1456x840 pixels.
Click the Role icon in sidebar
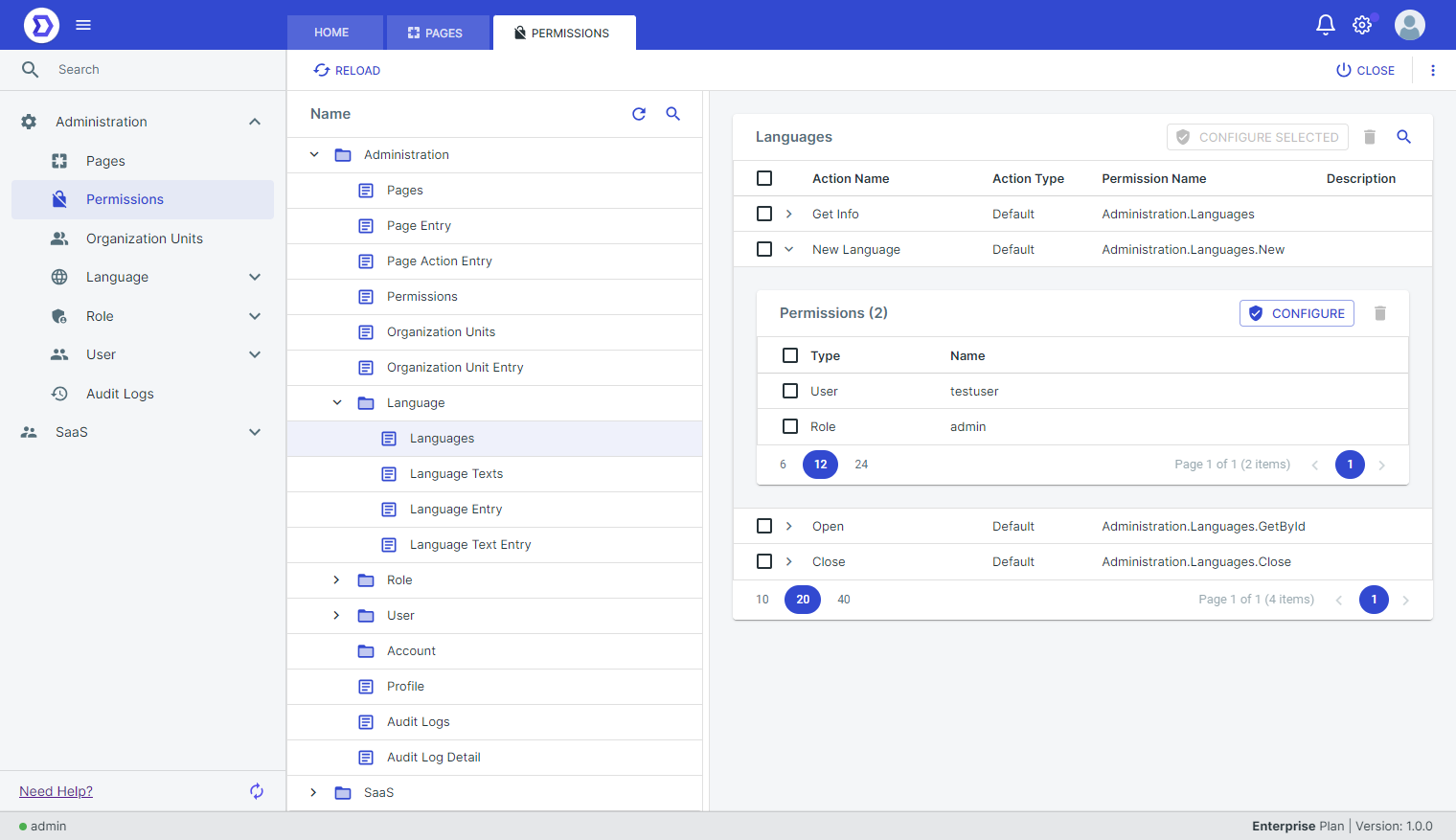pos(59,316)
